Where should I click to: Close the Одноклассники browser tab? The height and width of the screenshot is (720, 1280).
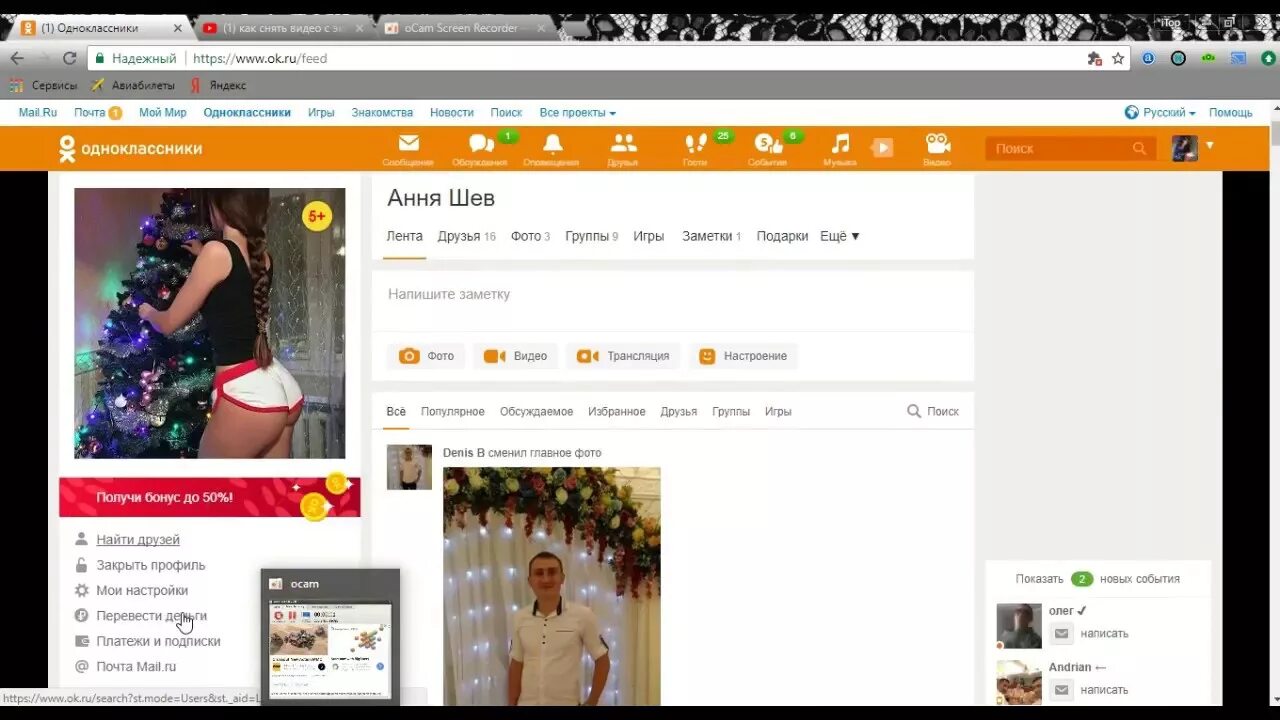coord(178,28)
